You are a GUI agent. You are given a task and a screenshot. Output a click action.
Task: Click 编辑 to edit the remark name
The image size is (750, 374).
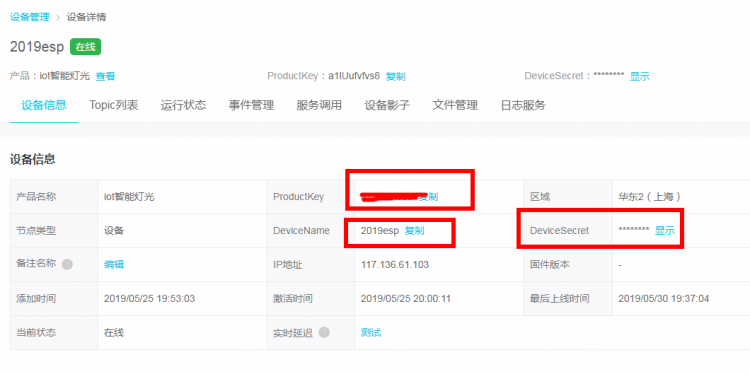[114, 264]
